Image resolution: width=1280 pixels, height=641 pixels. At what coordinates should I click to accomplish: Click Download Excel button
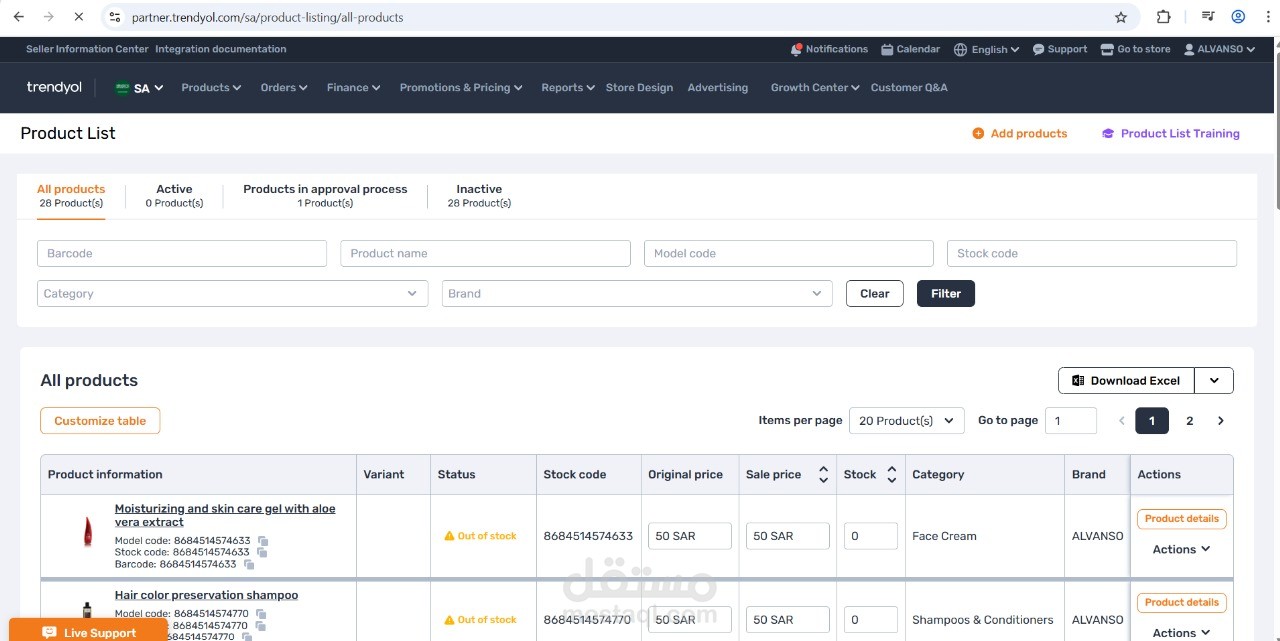click(1127, 381)
